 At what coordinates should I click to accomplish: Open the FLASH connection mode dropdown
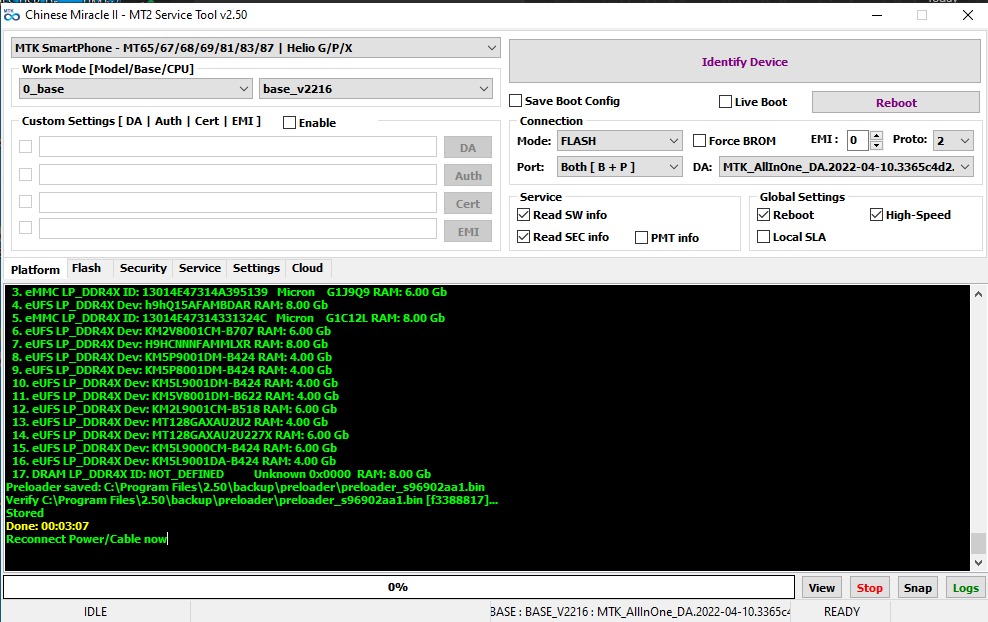pyautogui.click(x=619, y=141)
